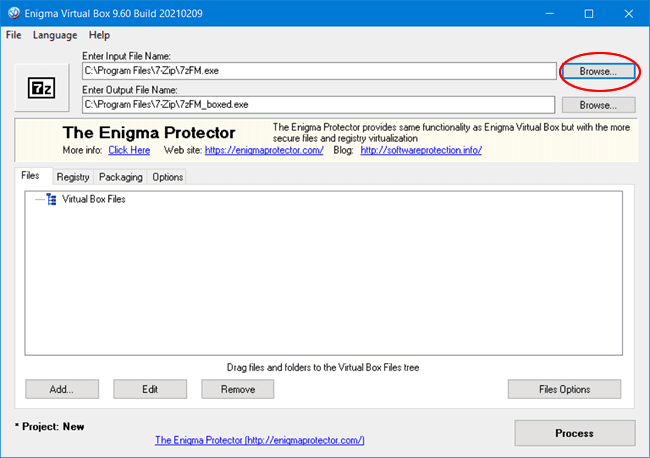
Task: Select the Files tab
Action: click(30, 176)
